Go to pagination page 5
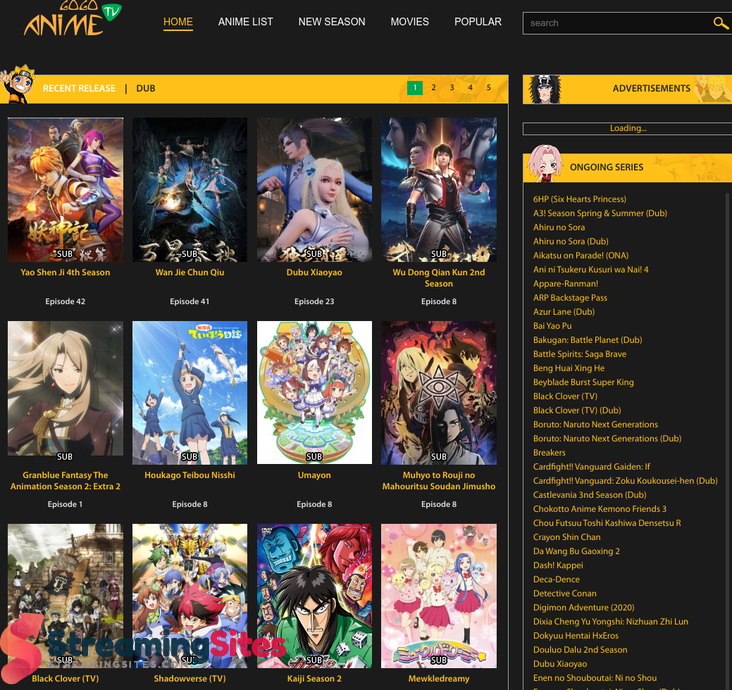 [x=488, y=88]
